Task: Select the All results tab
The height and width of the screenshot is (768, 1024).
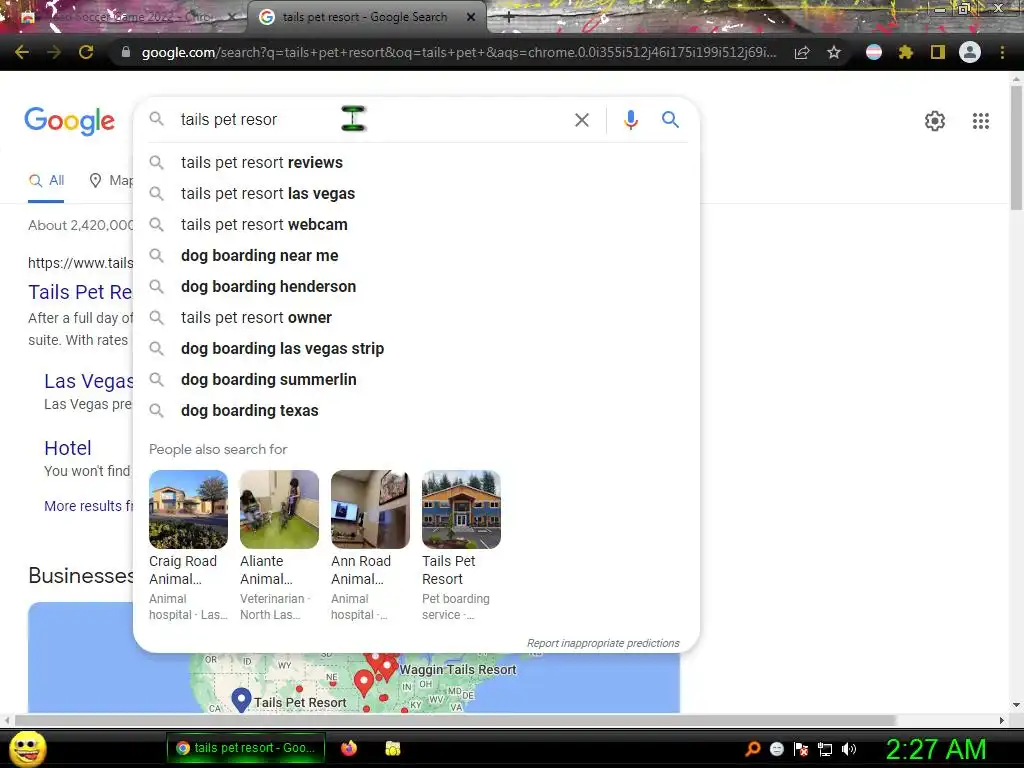Action: click(x=46, y=180)
